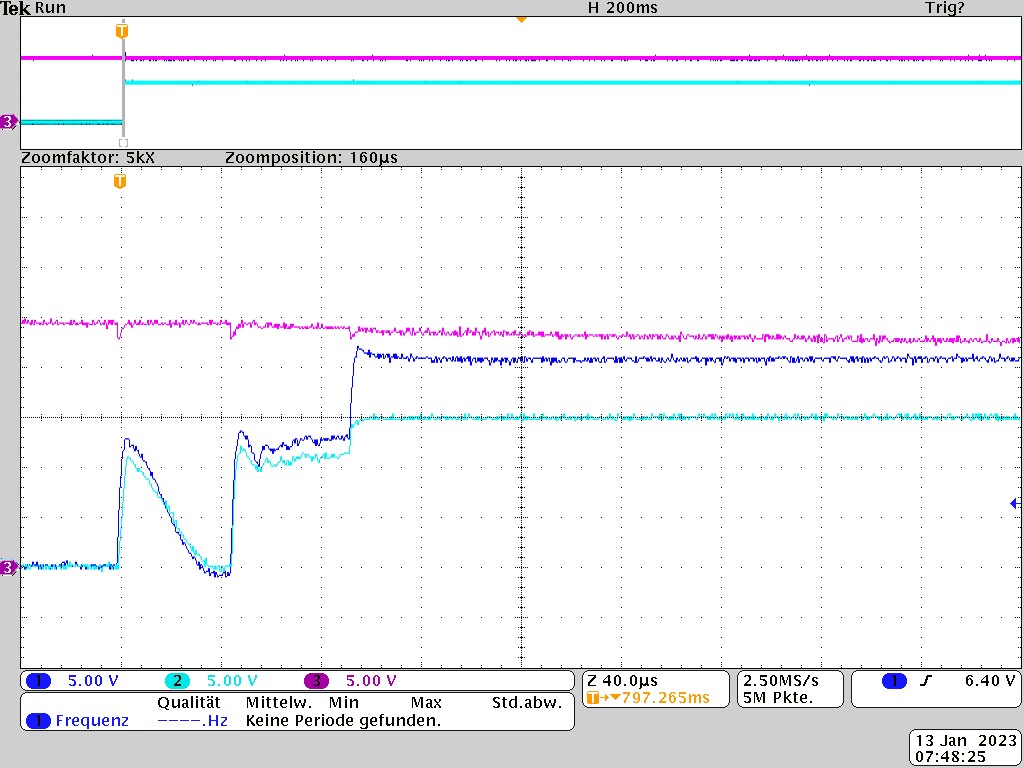This screenshot has height=768, width=1024.
Task: Click rising edge trigger slope icon
Action: [x=926, y=681]
